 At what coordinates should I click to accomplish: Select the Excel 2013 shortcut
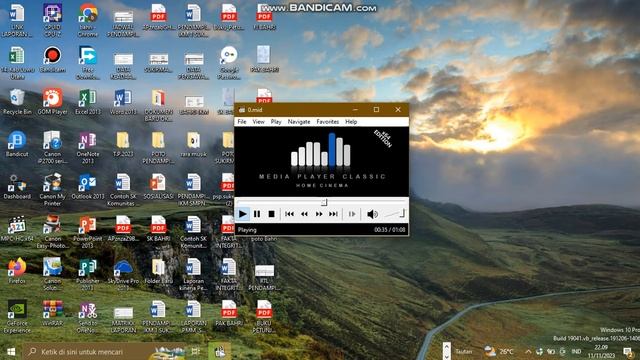[87, 102]
